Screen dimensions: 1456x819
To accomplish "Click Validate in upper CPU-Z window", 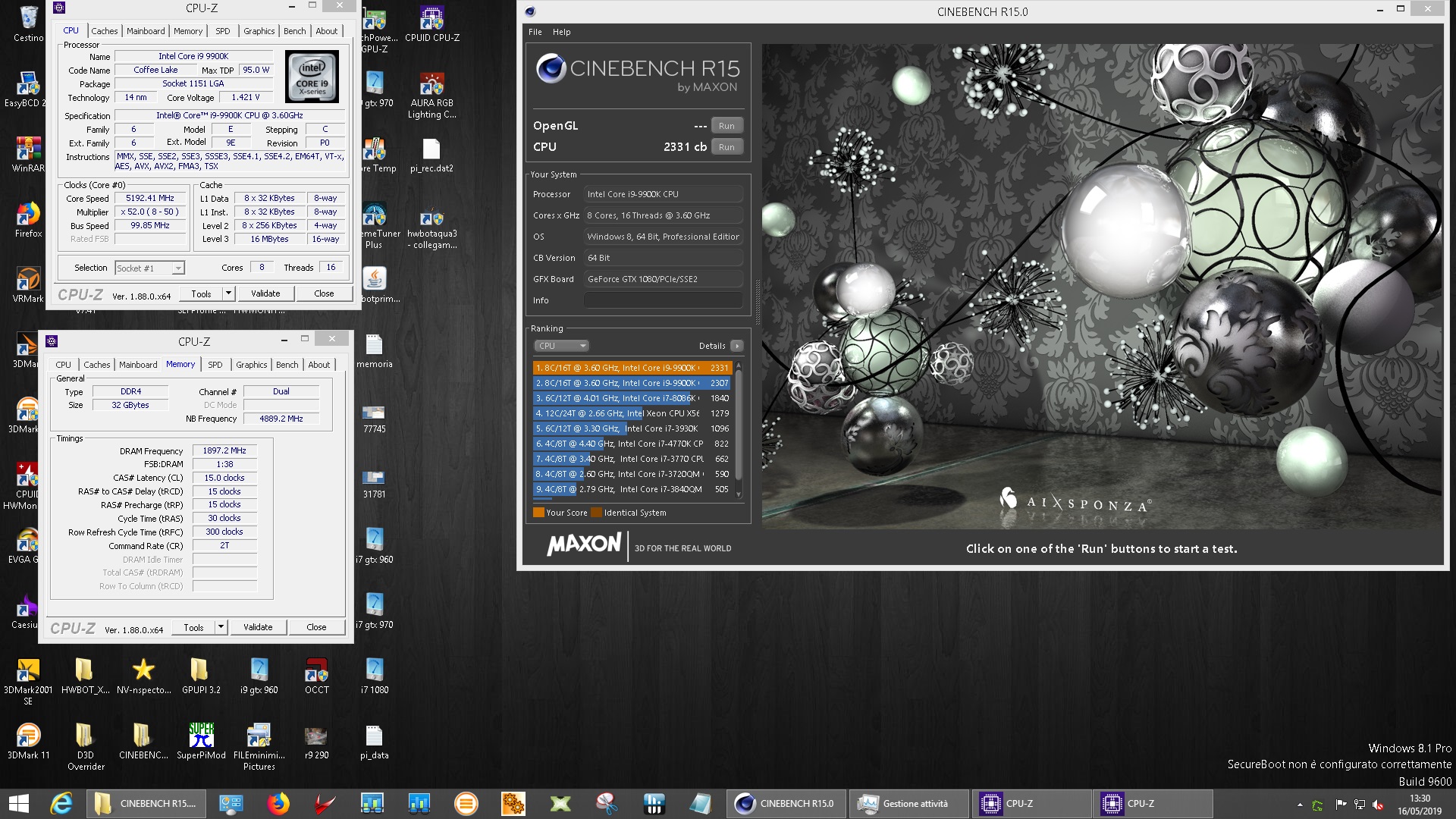I will coord(265,293).
